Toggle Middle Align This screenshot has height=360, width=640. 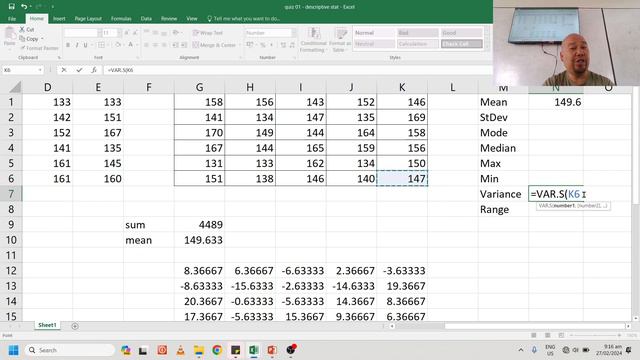[x=155, y=33]
